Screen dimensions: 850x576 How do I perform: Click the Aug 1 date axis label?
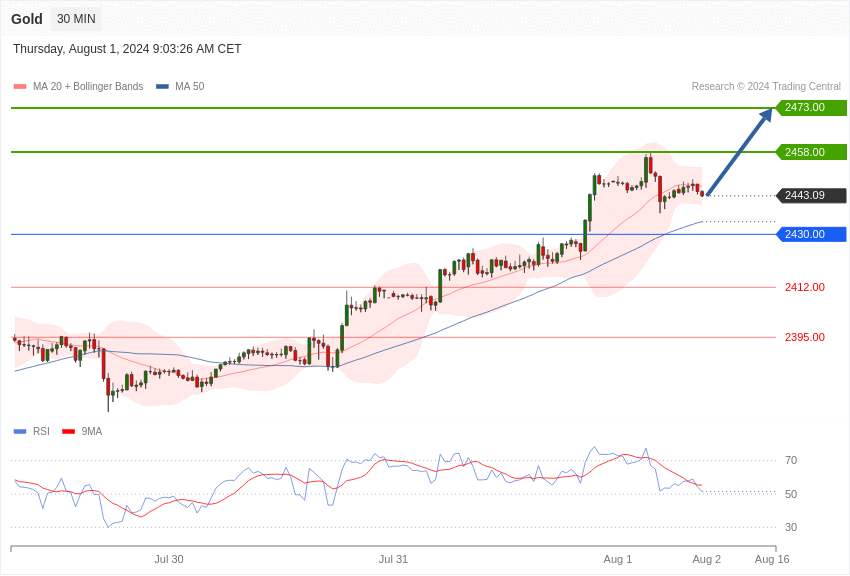(617, 559)
